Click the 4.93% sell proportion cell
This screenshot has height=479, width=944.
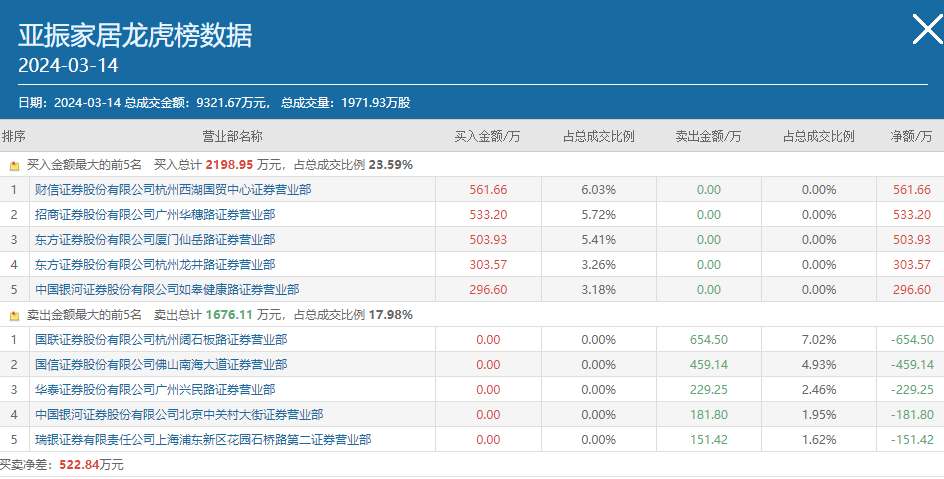coord(819,365)
